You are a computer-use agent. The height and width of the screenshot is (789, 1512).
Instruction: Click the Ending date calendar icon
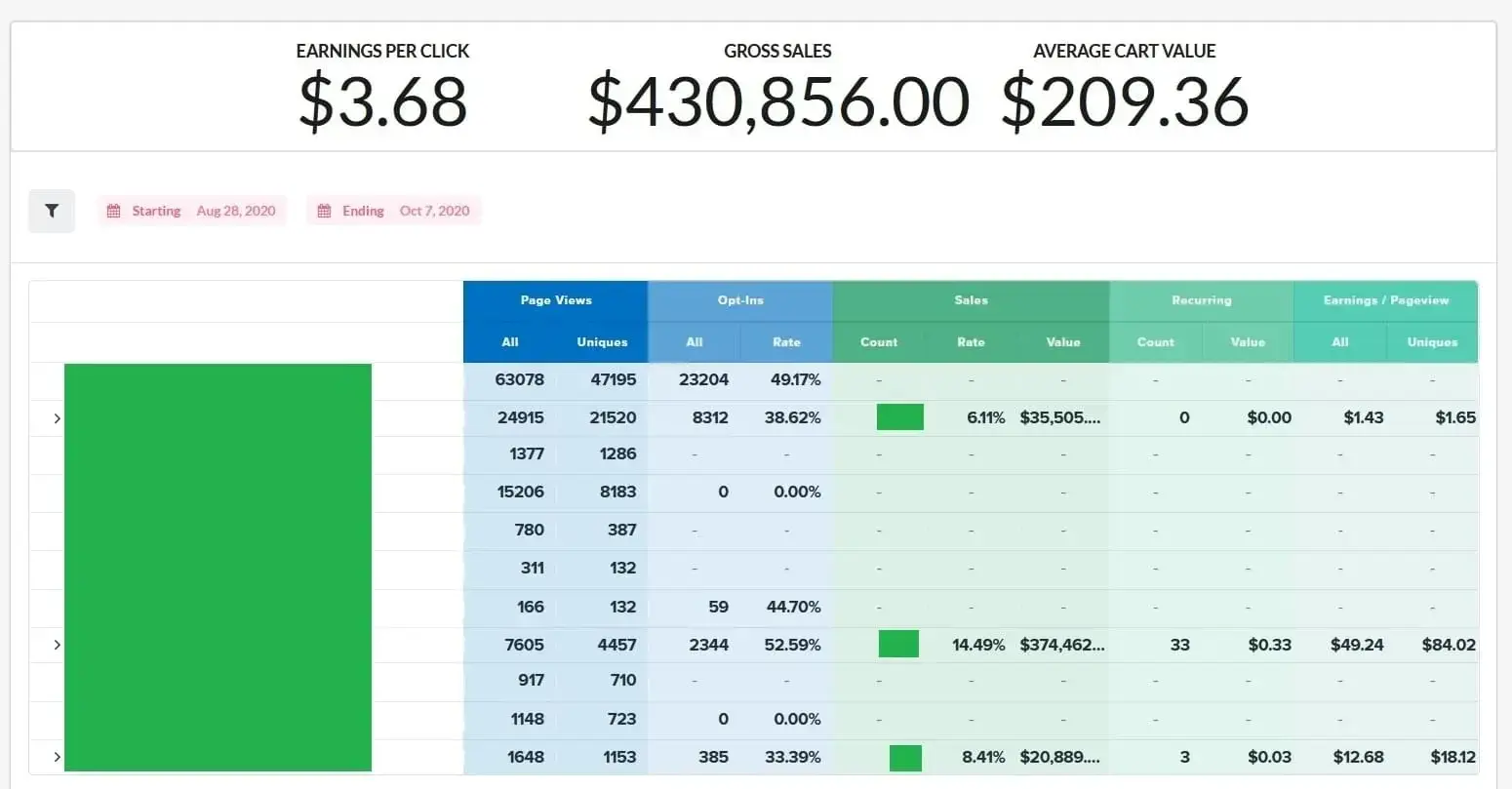pos(324,211)
